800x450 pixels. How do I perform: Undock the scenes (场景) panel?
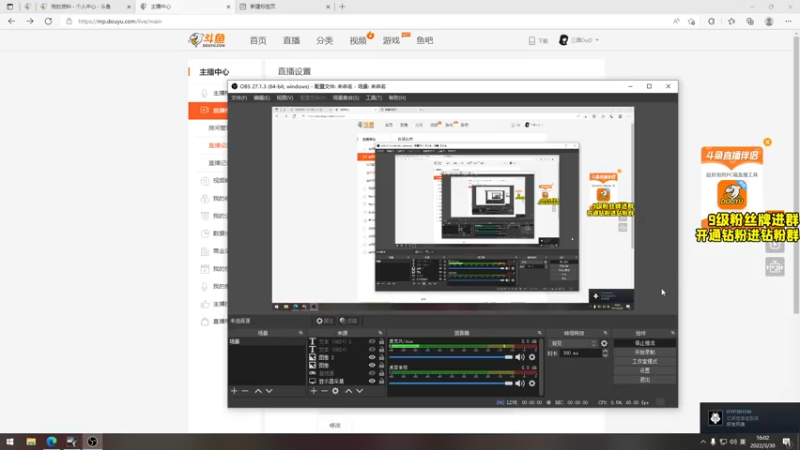(x=301, y=333)
